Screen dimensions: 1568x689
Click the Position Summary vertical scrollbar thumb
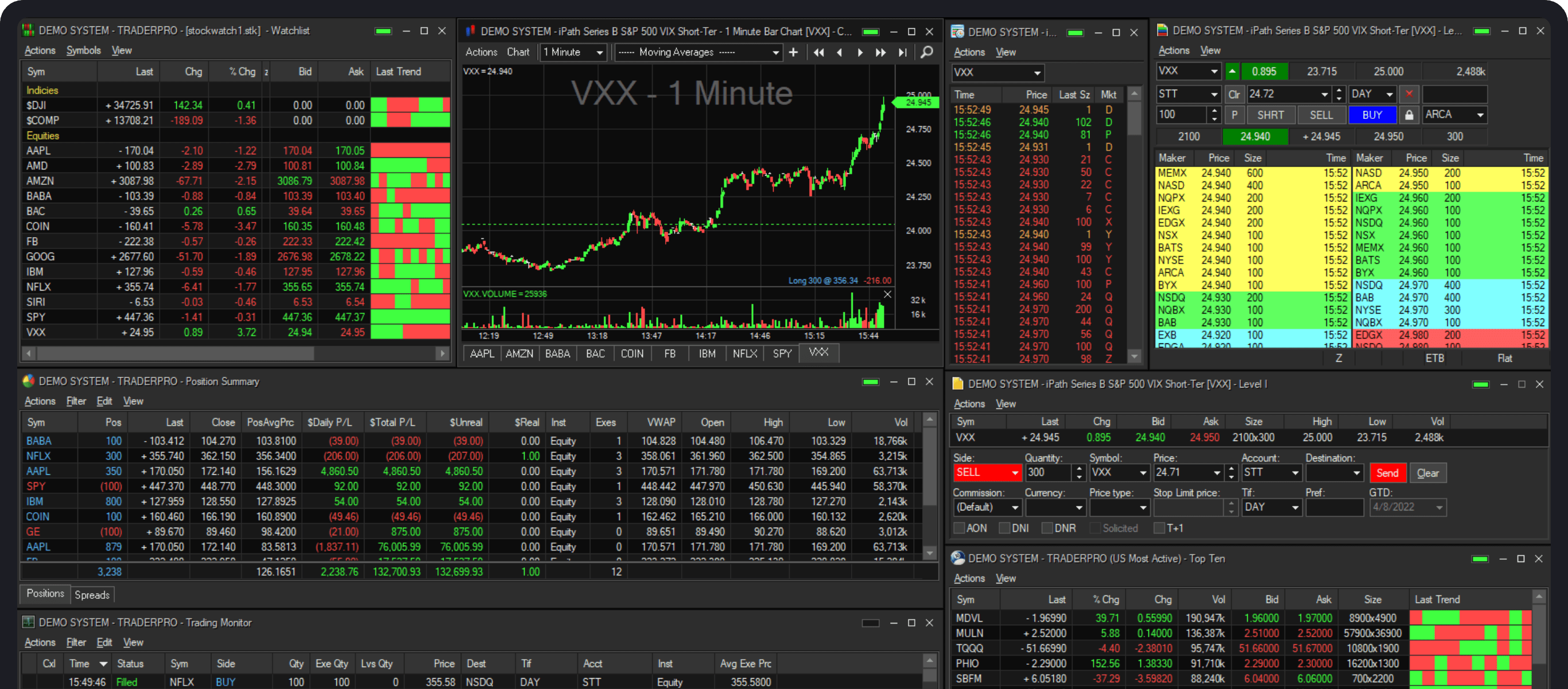click(x=929, y=466)
